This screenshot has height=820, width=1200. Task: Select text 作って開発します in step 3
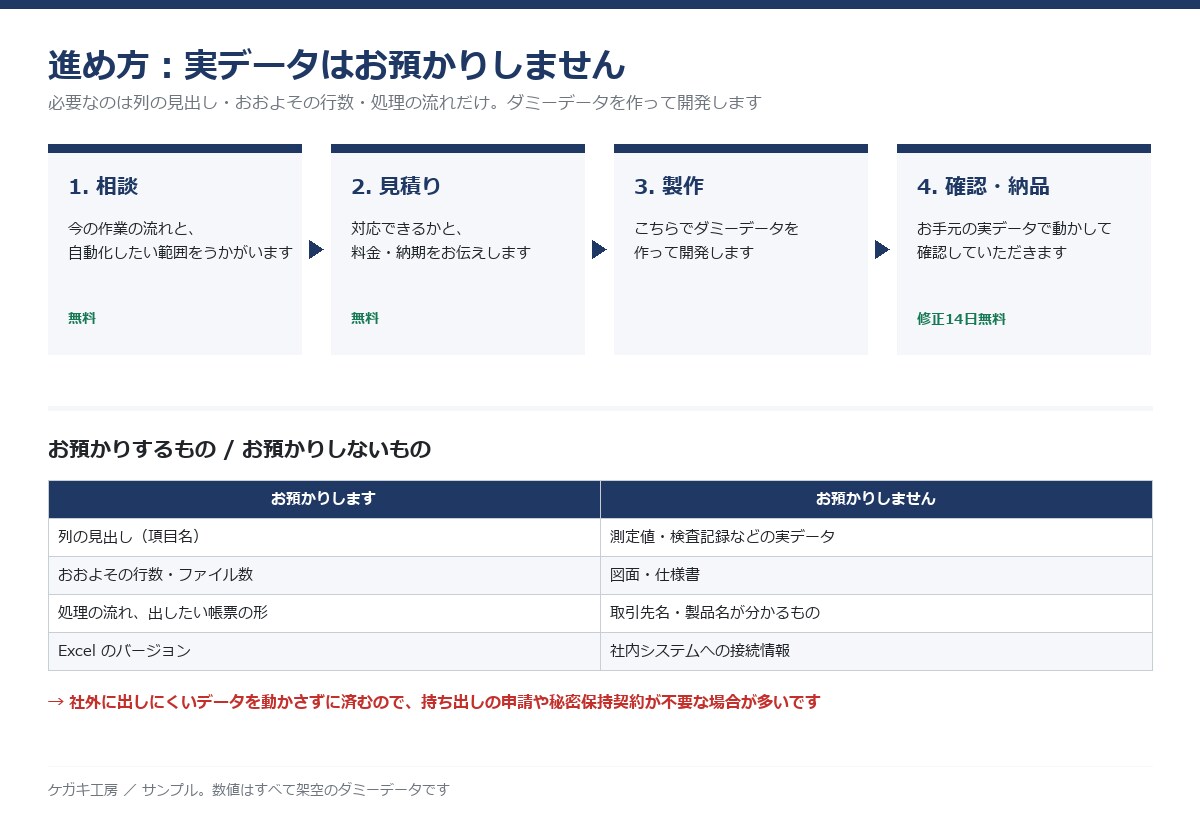click(x=694, y=252)
